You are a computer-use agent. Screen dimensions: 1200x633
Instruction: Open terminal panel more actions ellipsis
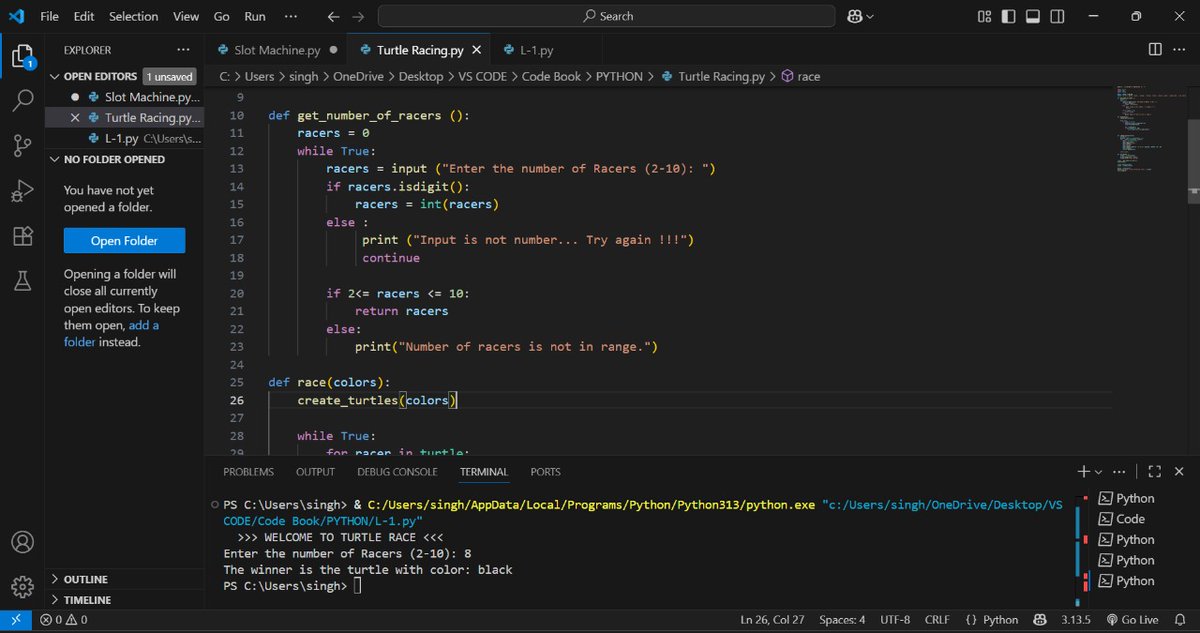coord(1119,471)
